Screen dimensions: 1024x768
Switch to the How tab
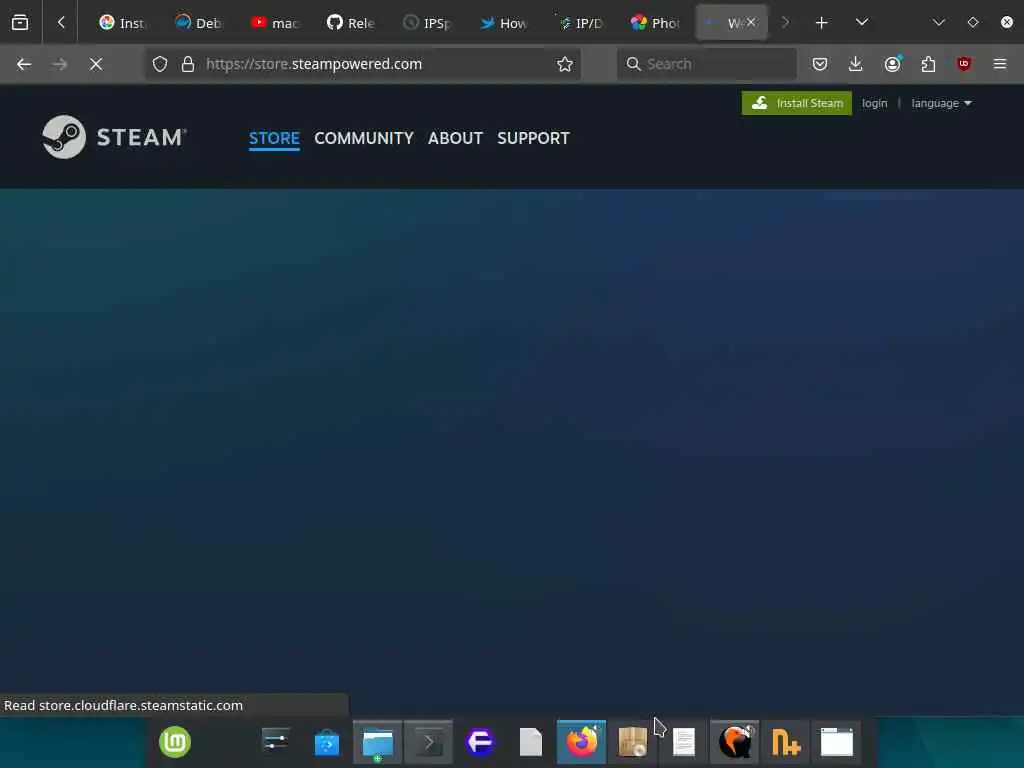503,23
